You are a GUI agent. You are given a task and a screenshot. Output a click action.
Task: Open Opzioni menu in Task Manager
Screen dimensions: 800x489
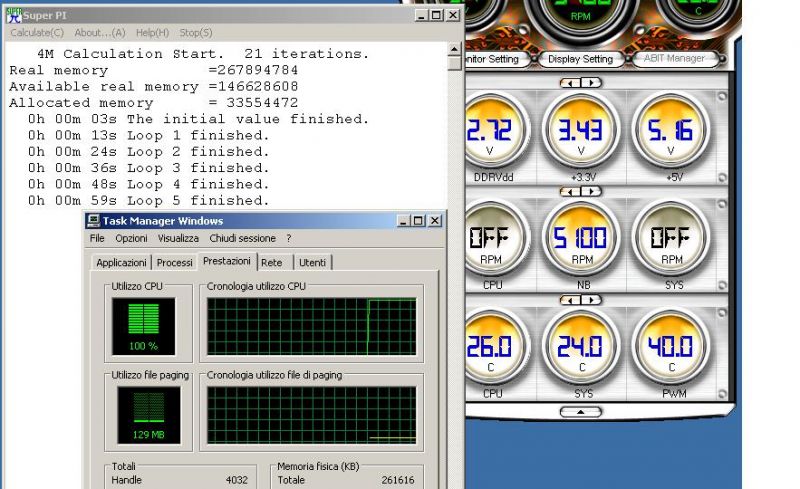131,238
